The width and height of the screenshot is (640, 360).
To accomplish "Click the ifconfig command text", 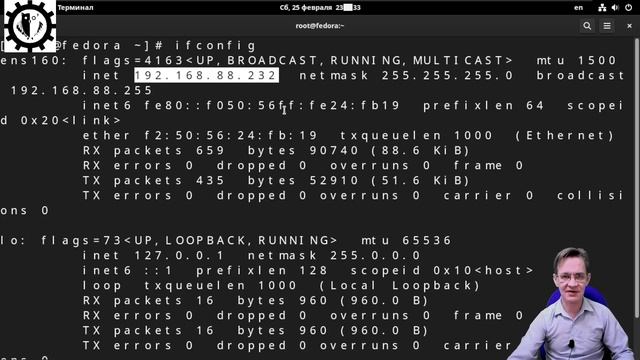I will tap(216, 45).
